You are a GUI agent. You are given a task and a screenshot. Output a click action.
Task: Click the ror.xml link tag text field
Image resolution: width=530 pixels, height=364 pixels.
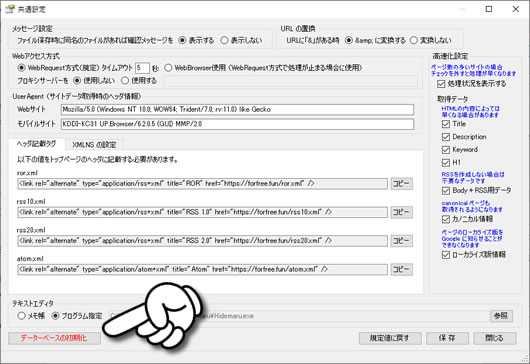[x=202, y=184]
